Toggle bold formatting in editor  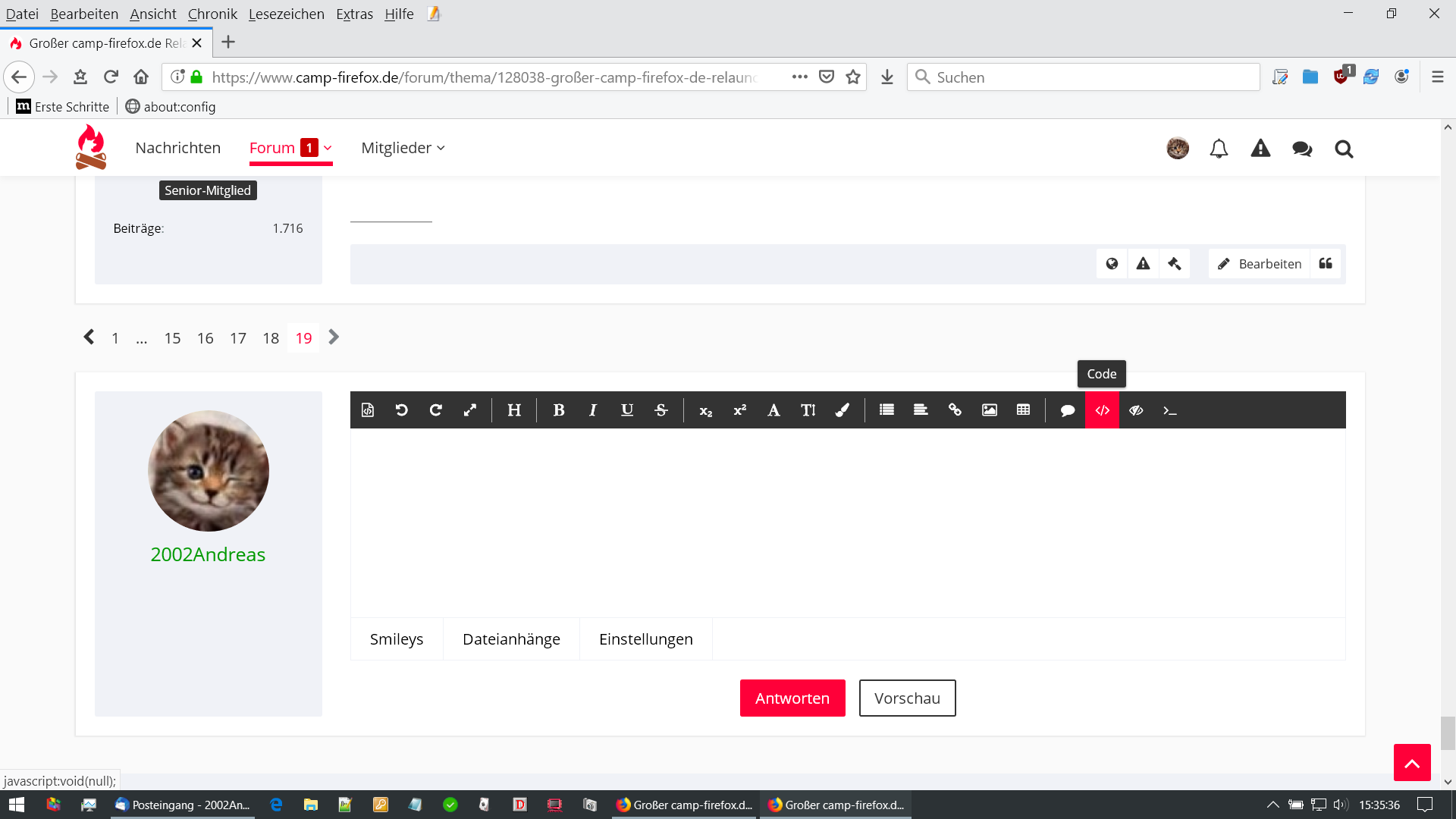(x=559, y=410)
